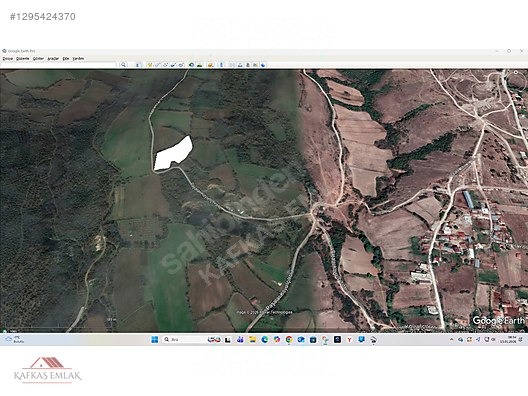The width and height of the screenshot is (528, 396).
Task: Open the Araçlar menu
Action: 53,59
